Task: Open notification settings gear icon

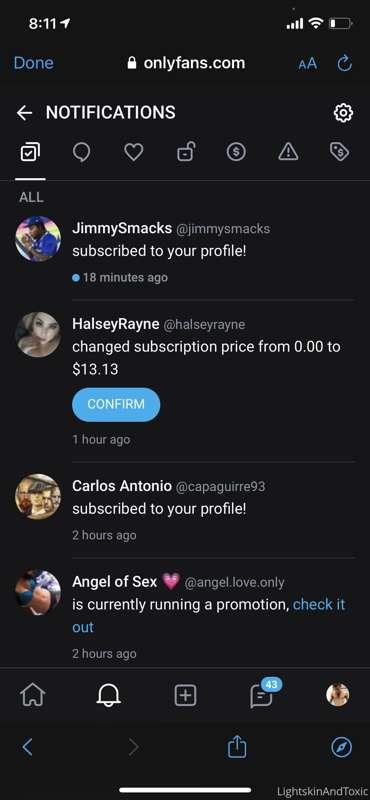Action: click(343, 113)
